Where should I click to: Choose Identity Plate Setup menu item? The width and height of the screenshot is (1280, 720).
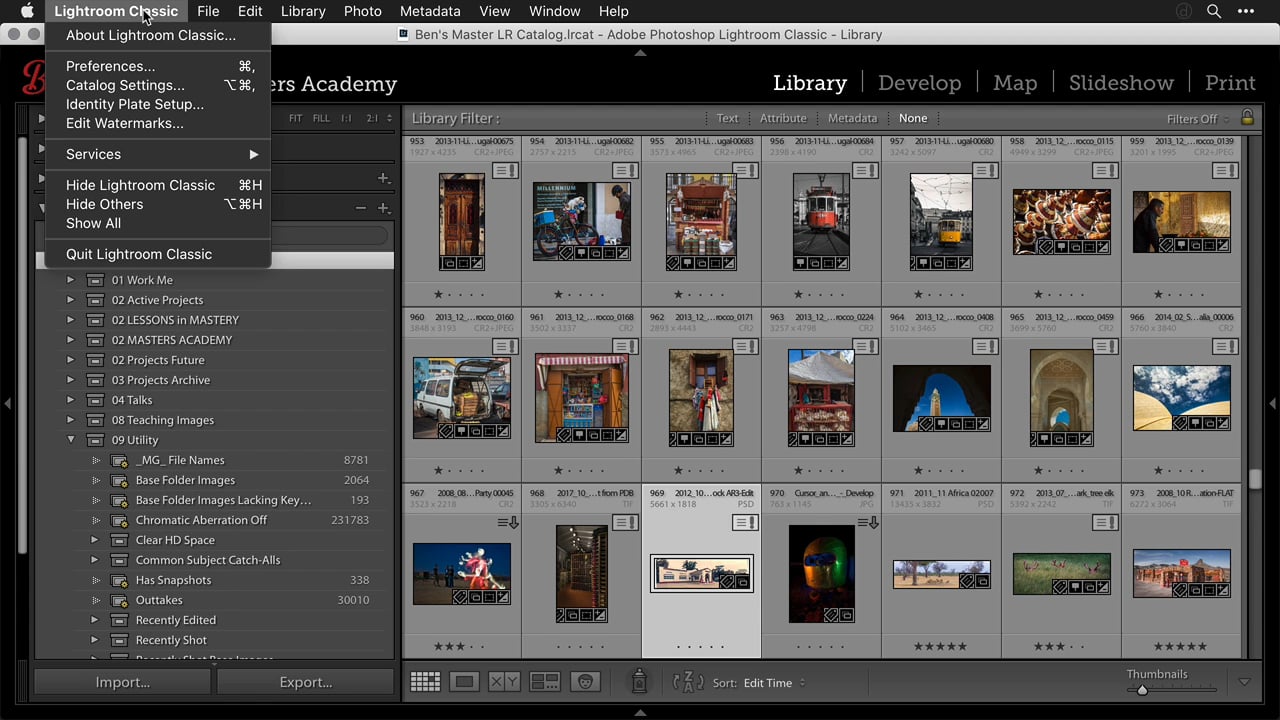coord(158,104)
